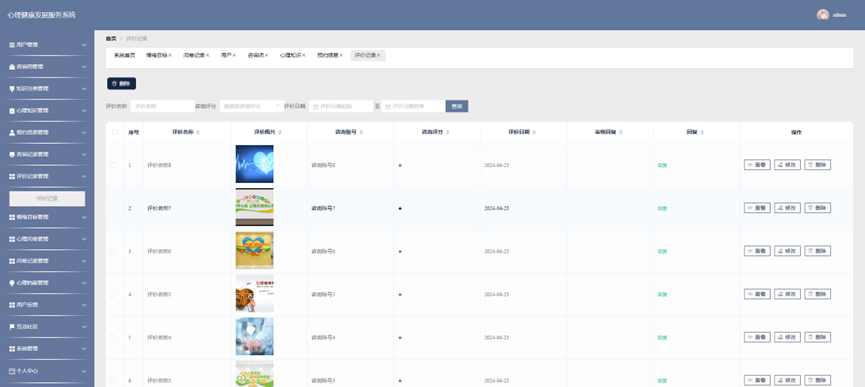865x387 pixels.
Task: Click green 回复 link in row 评价名称5
Action: pos(663,294)
